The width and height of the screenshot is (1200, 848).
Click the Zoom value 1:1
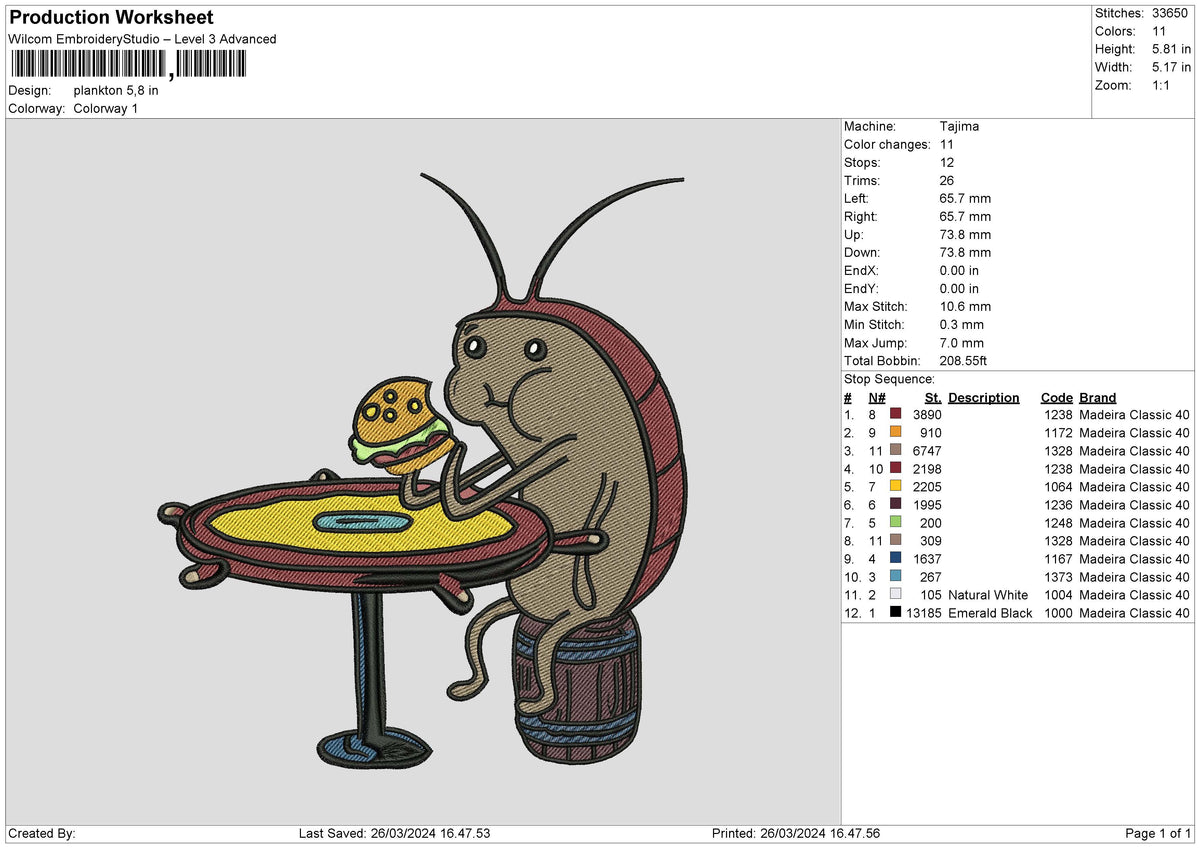1162,85
